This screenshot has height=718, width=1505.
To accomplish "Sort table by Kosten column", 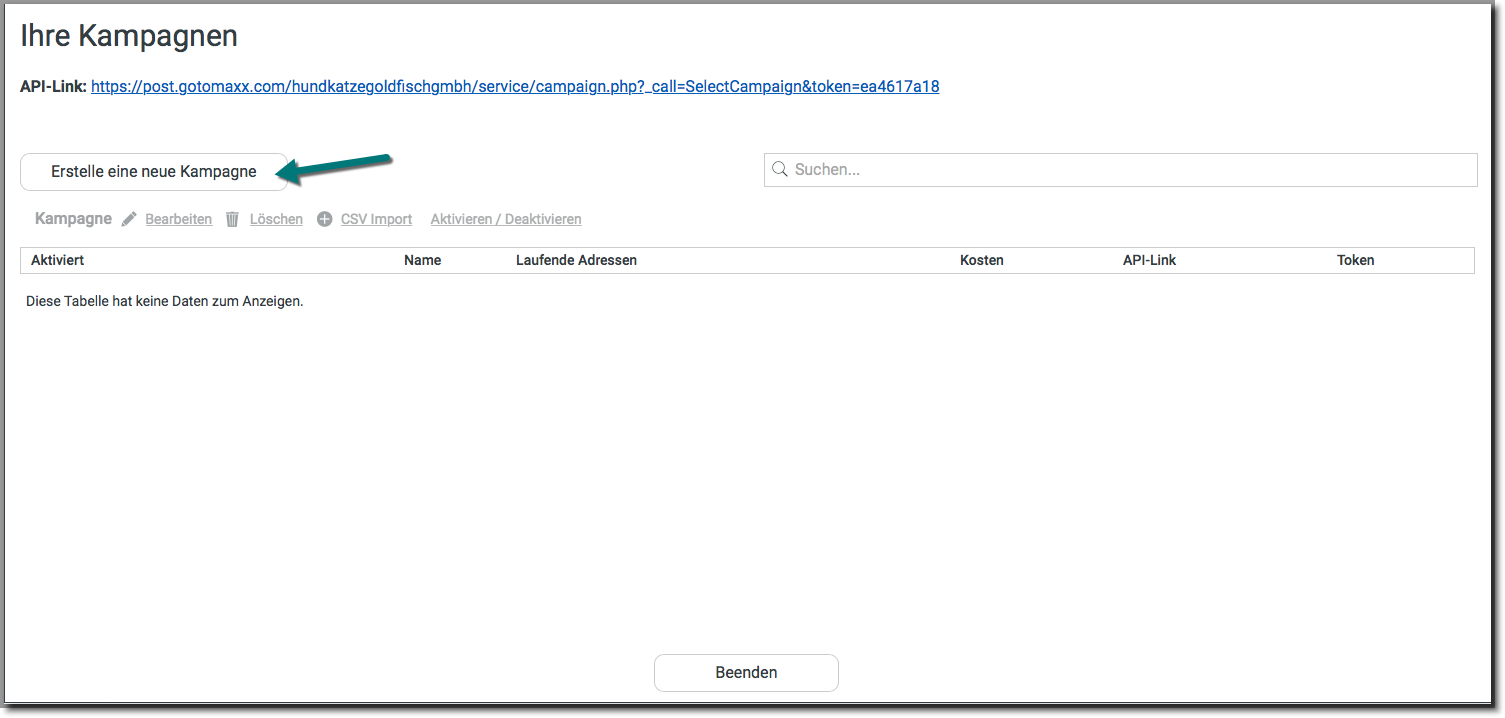I will tap(981, 260).
